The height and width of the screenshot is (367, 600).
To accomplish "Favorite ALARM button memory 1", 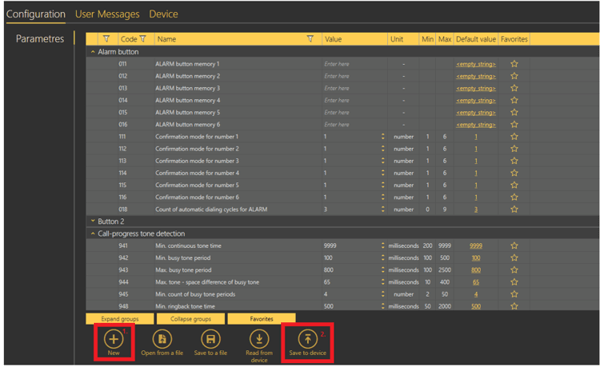I will pos(514,64).
